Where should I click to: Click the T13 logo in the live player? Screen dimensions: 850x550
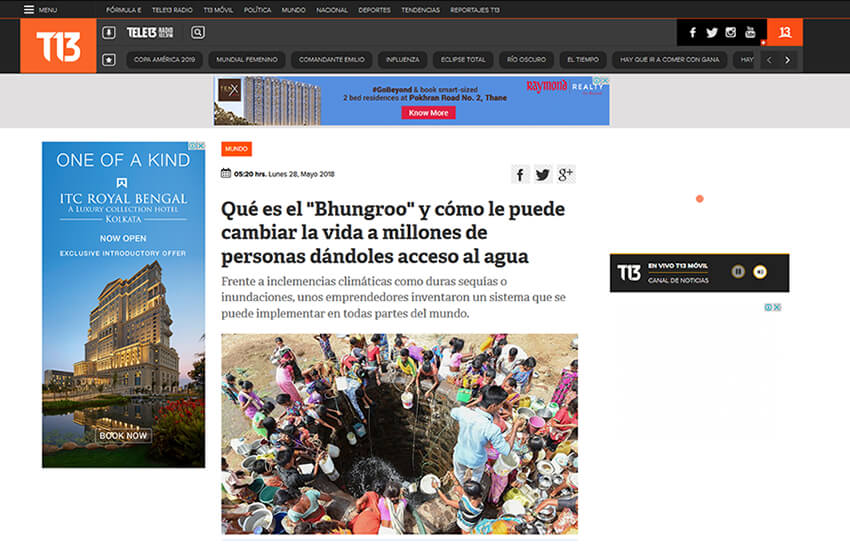629,273
